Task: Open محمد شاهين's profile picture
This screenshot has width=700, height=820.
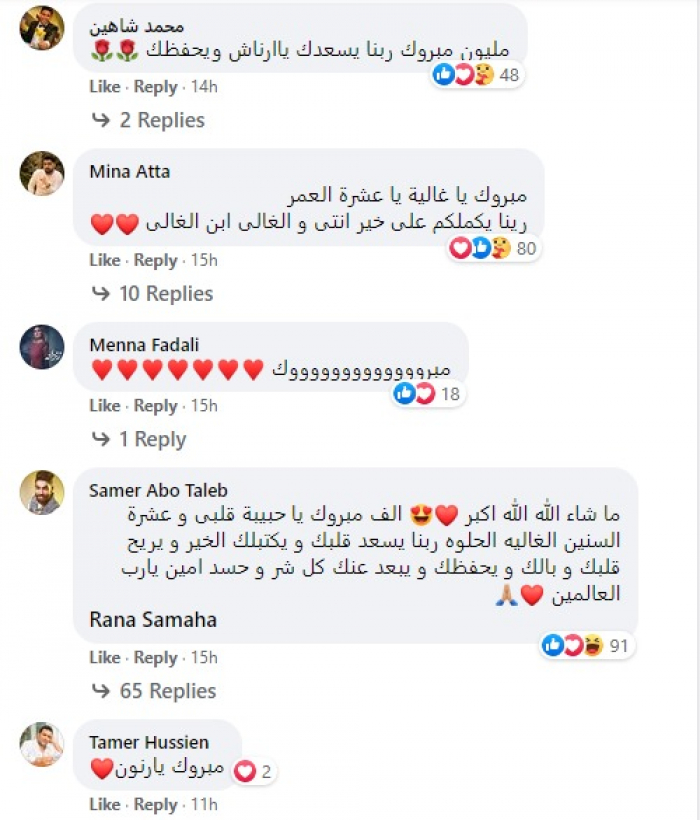Action: pos(42,27)
